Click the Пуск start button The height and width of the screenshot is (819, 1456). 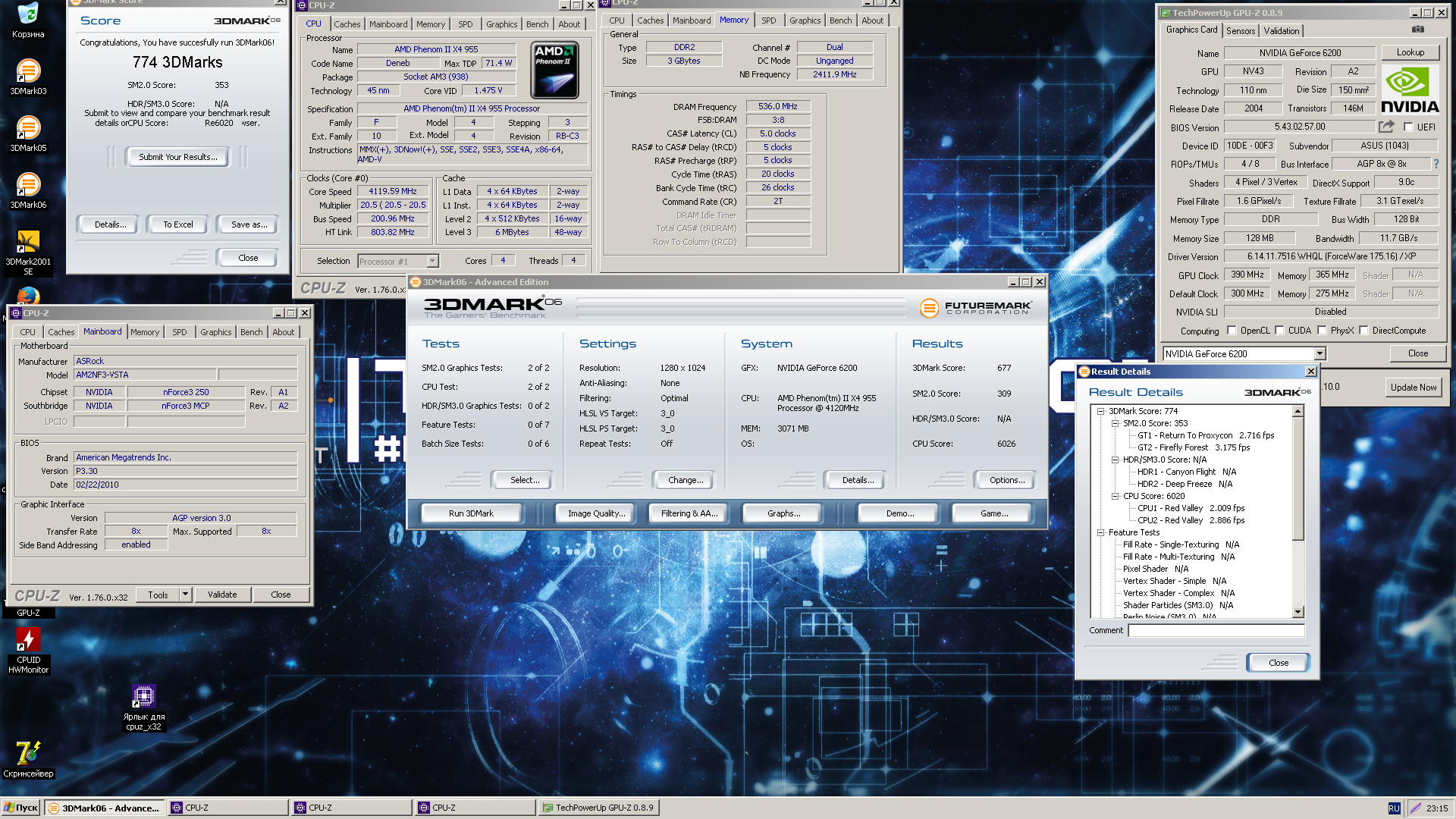(x=21, y=808)
